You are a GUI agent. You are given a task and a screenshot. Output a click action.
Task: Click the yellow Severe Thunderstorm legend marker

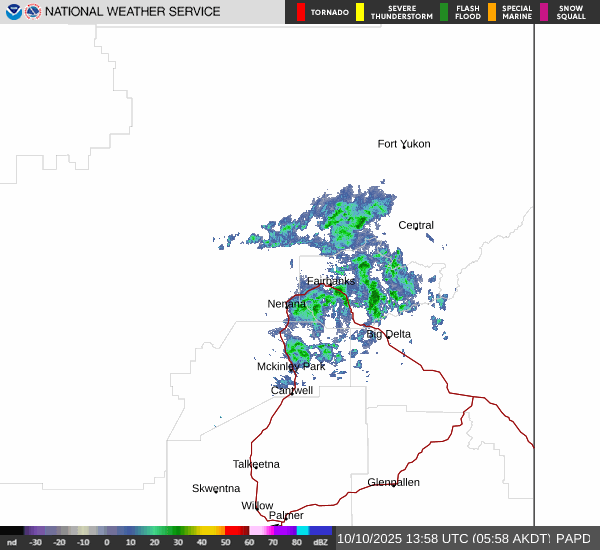pos(360,12)
